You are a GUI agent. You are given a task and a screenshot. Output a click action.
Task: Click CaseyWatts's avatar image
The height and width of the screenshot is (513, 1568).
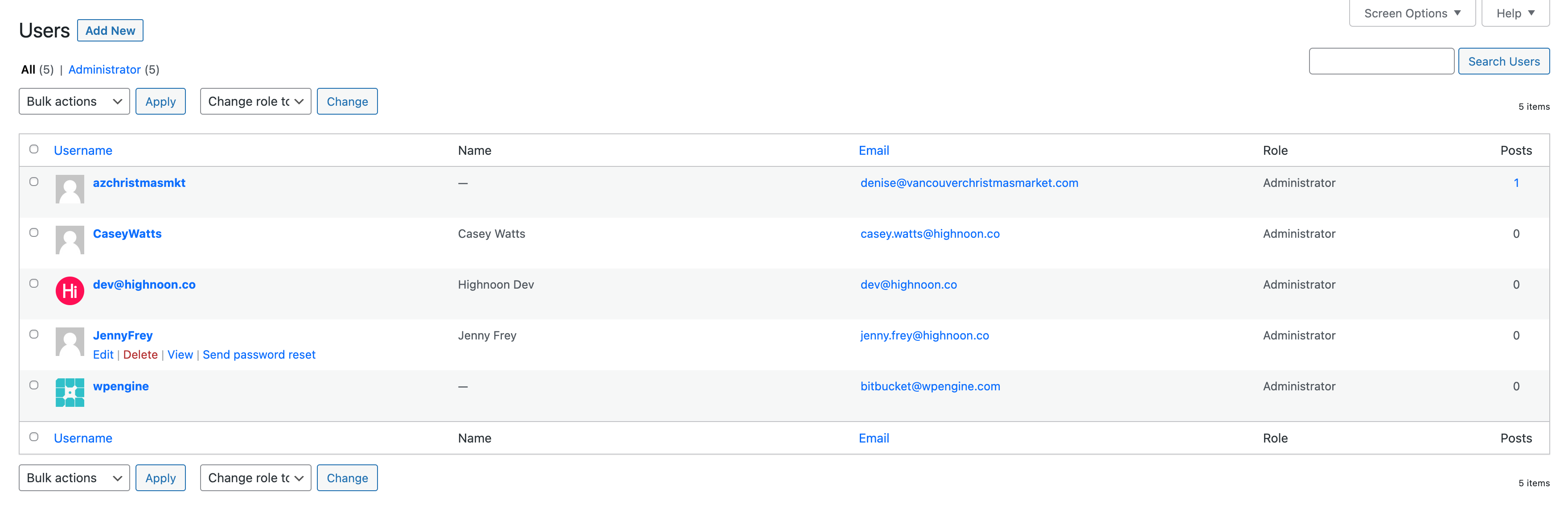(x=70, y=240)
